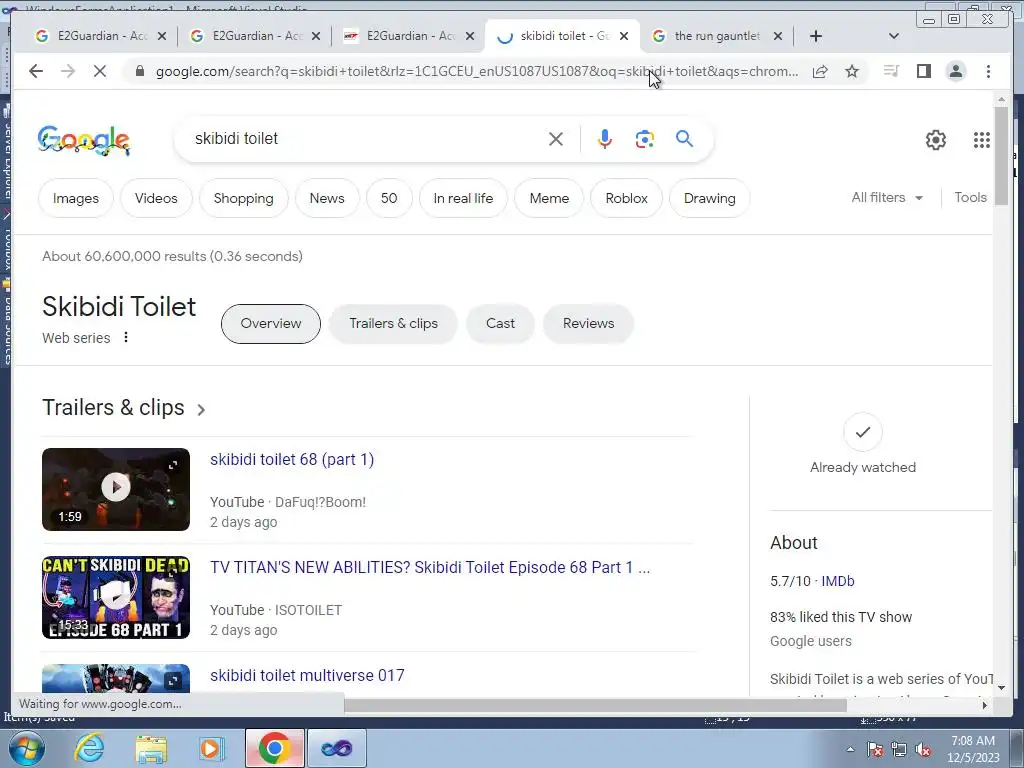Click the skibidi toilet search field

[x=366, y=138]
